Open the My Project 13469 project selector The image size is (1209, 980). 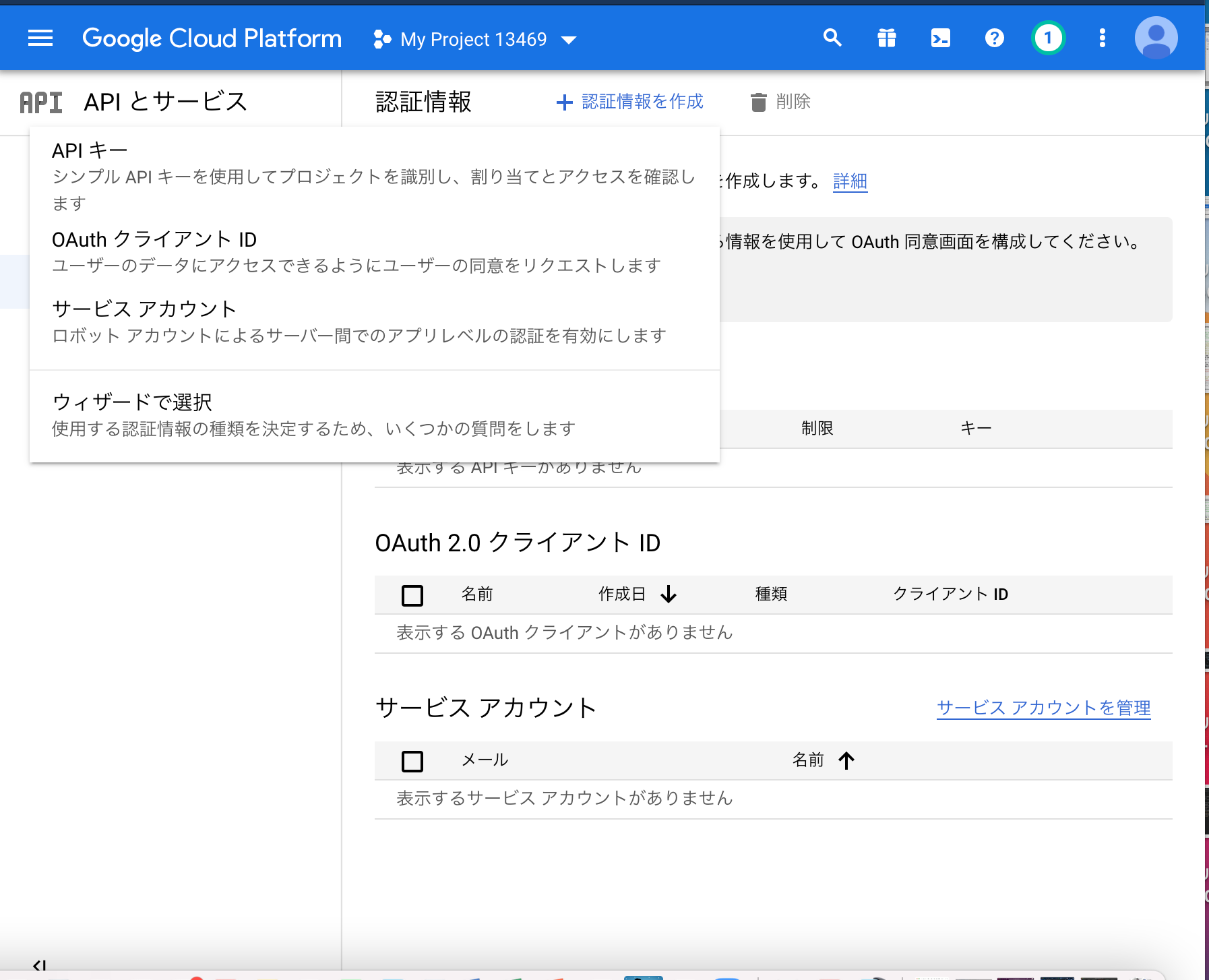click(x=474, y=39)
